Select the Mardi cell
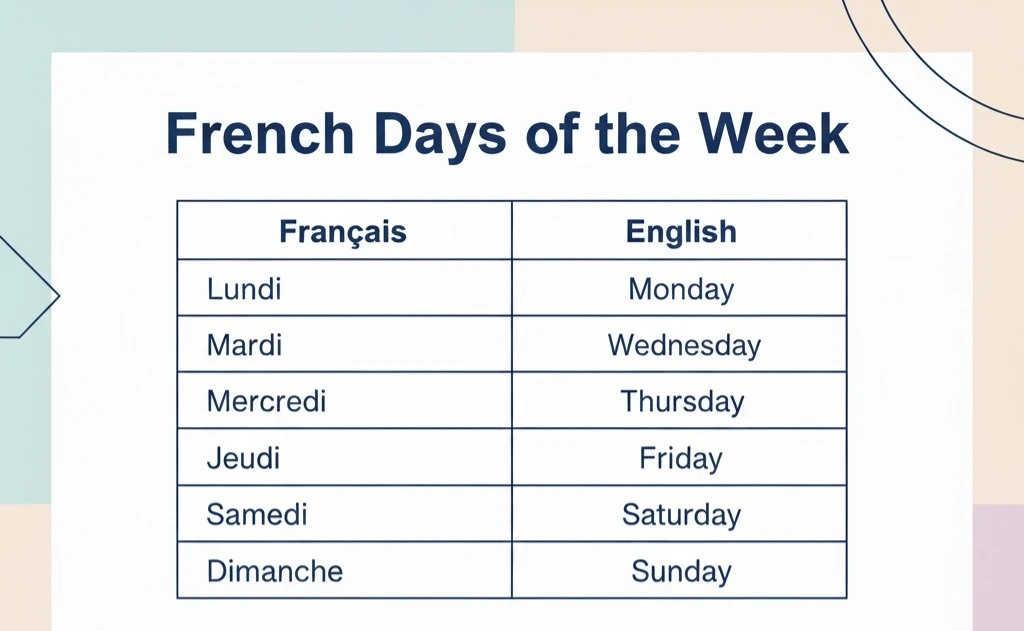Viewport: 1024px width, 631px height. pyautogui.click(x=344, y=344)
